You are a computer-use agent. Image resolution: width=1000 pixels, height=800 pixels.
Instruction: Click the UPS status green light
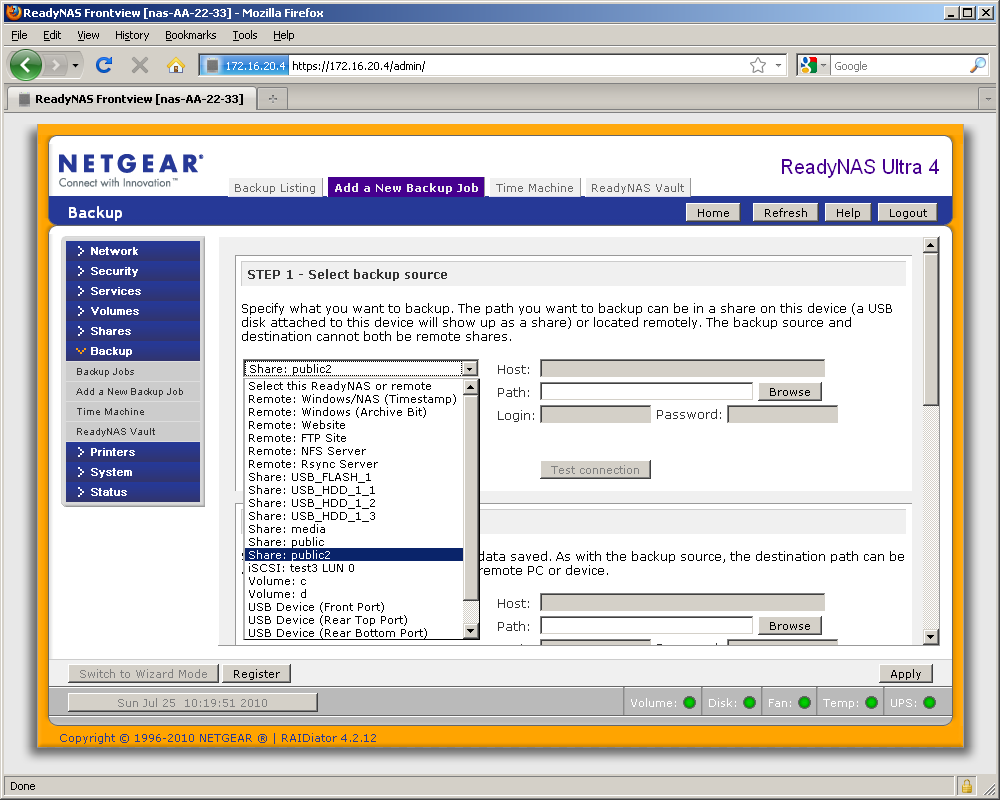(929, 702)
